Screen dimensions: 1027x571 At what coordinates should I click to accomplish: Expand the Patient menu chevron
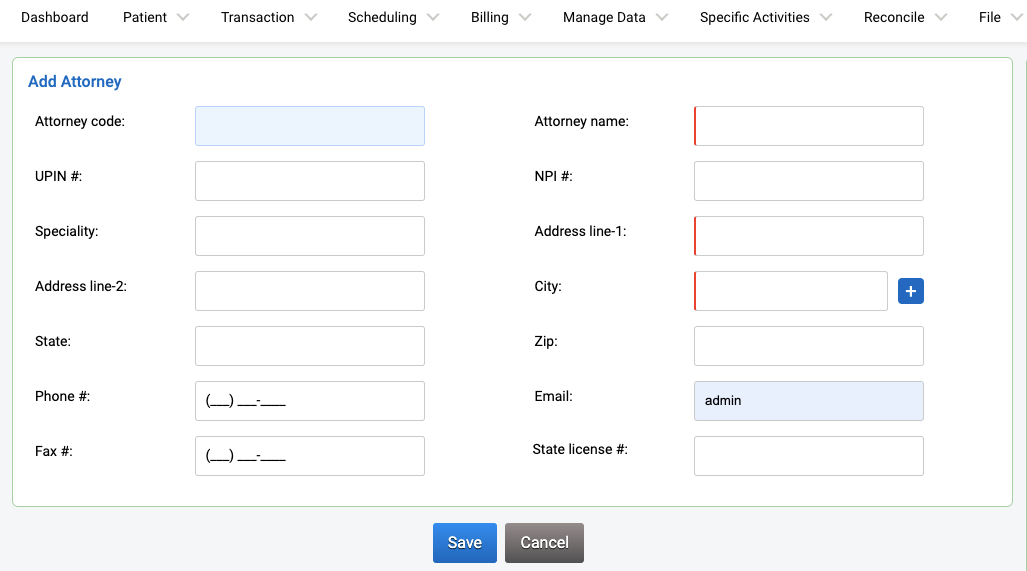pos(183,17)
